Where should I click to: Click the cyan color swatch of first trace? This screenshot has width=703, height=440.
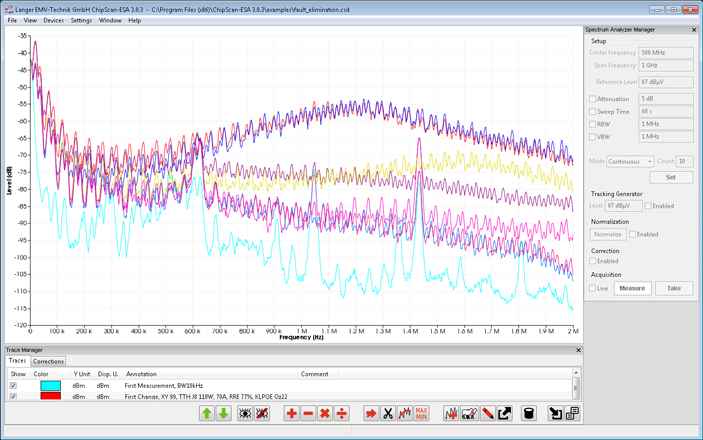(50, 385)
